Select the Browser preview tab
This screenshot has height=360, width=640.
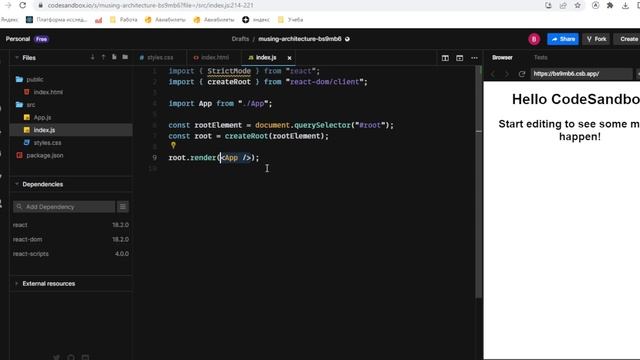502,58
